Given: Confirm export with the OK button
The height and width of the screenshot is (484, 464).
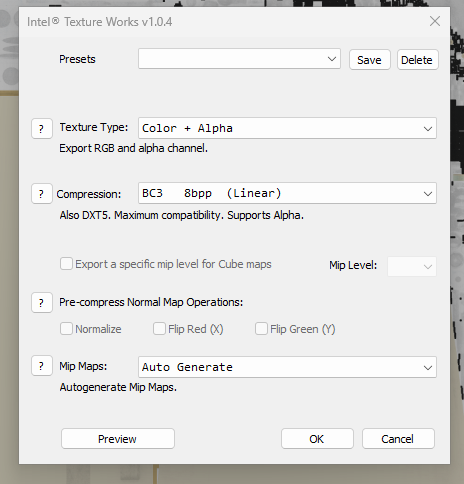Looking at the screenshot, I should coord(317,439).
